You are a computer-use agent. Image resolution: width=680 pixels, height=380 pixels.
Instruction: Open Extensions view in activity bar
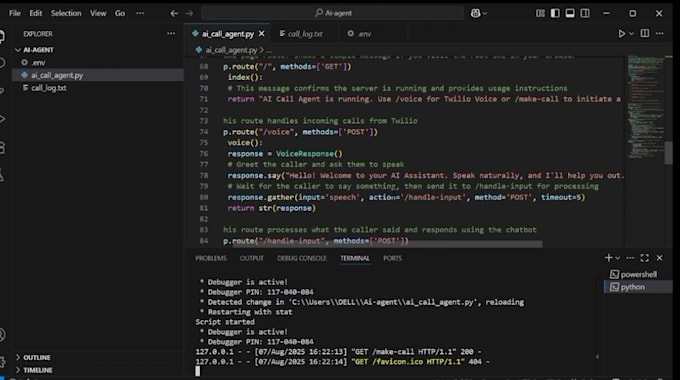tap(2, 147)
